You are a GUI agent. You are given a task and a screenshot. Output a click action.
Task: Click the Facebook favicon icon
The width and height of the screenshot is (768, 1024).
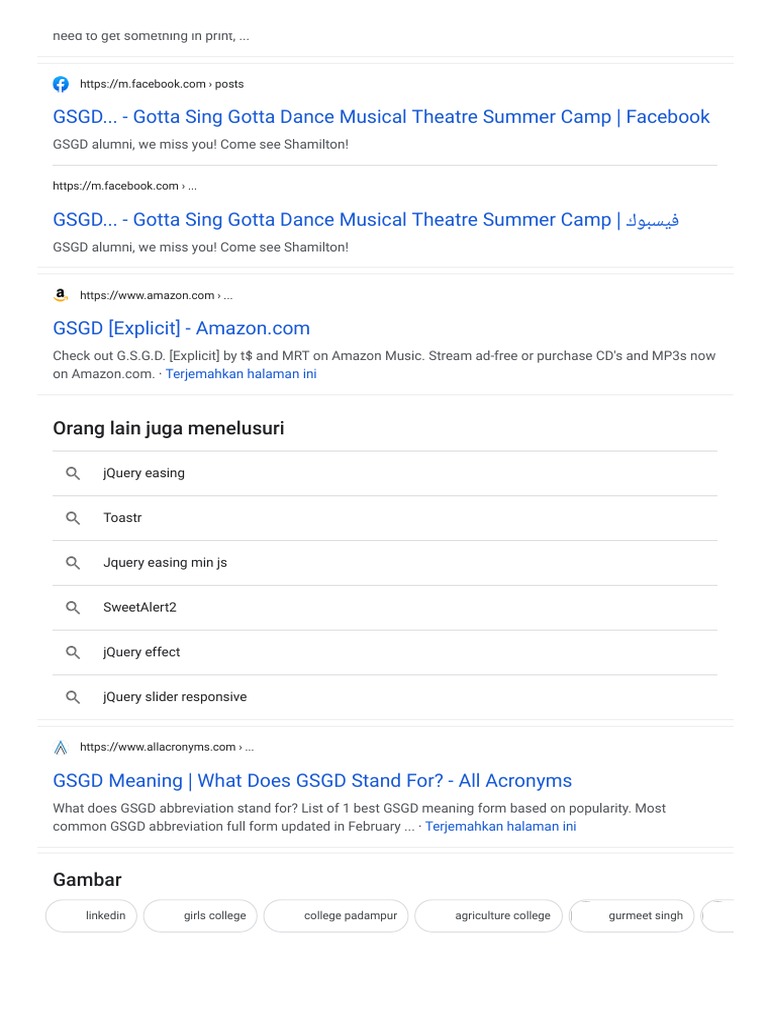[x=61, y=84]
